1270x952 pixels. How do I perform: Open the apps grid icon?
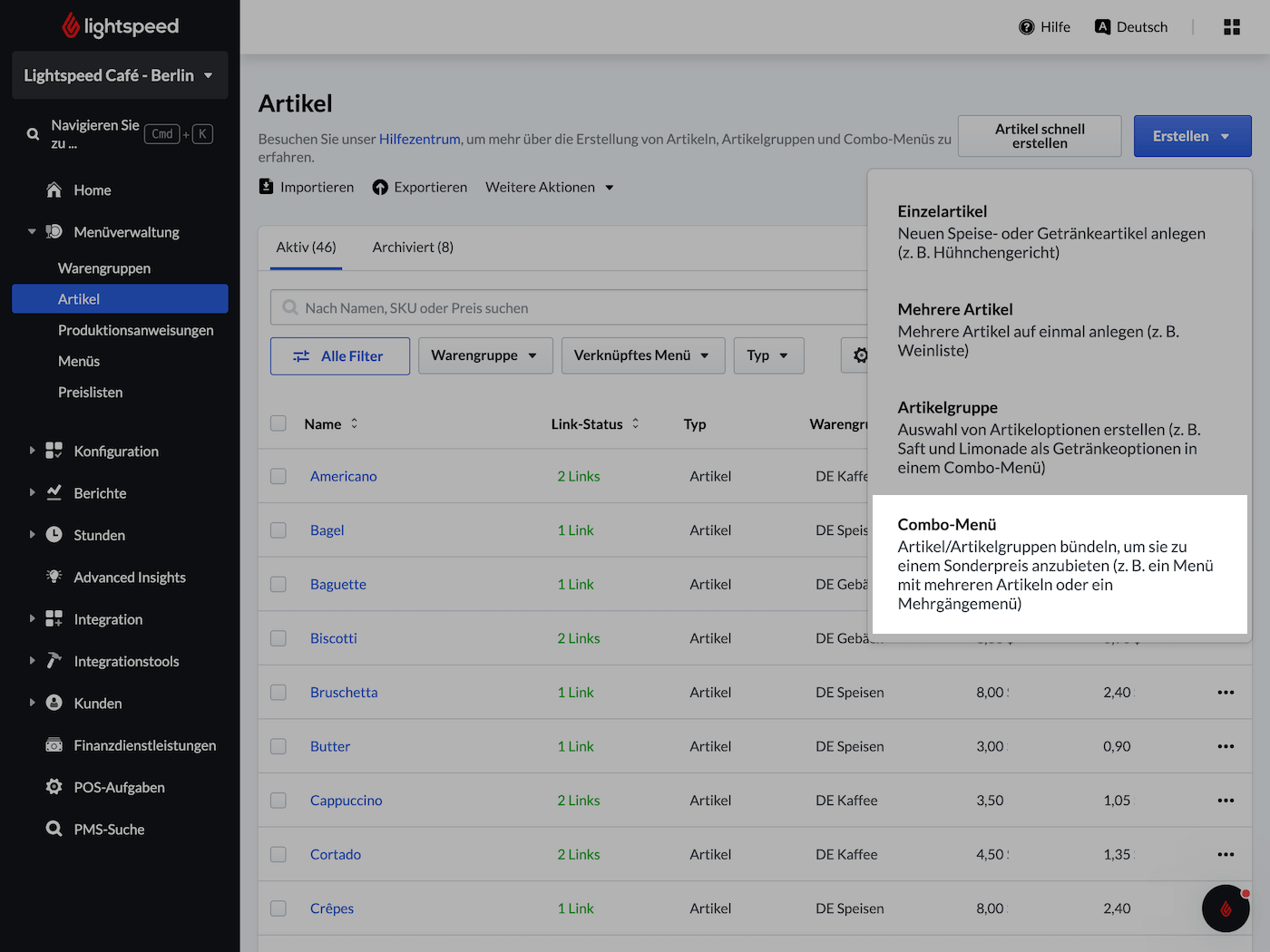[1232, 27]
